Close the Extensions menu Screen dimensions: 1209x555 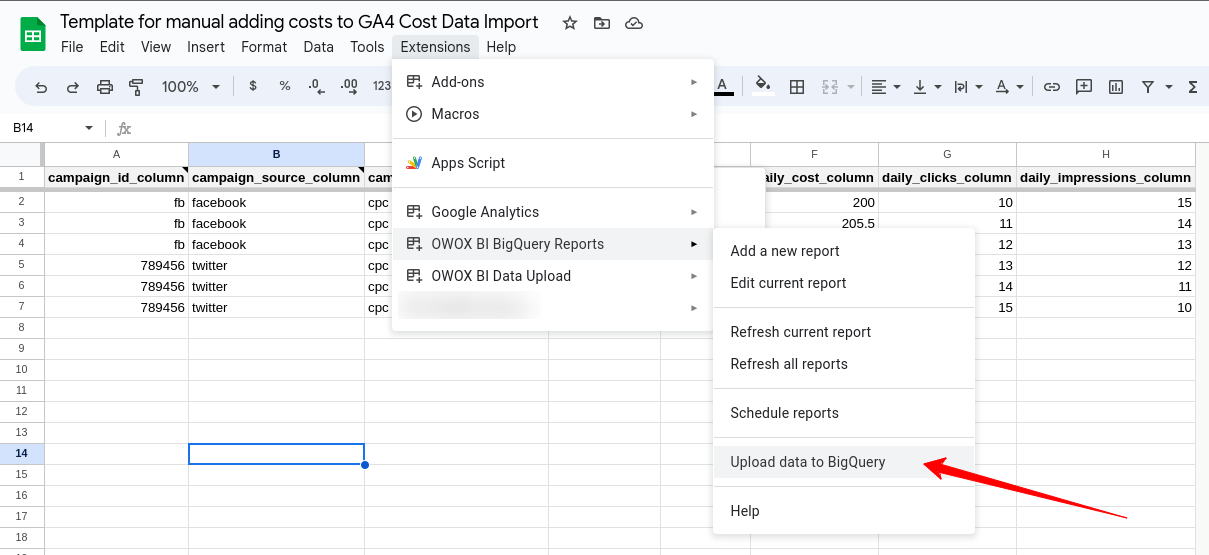pyautogui.click(x=435, y=47)
